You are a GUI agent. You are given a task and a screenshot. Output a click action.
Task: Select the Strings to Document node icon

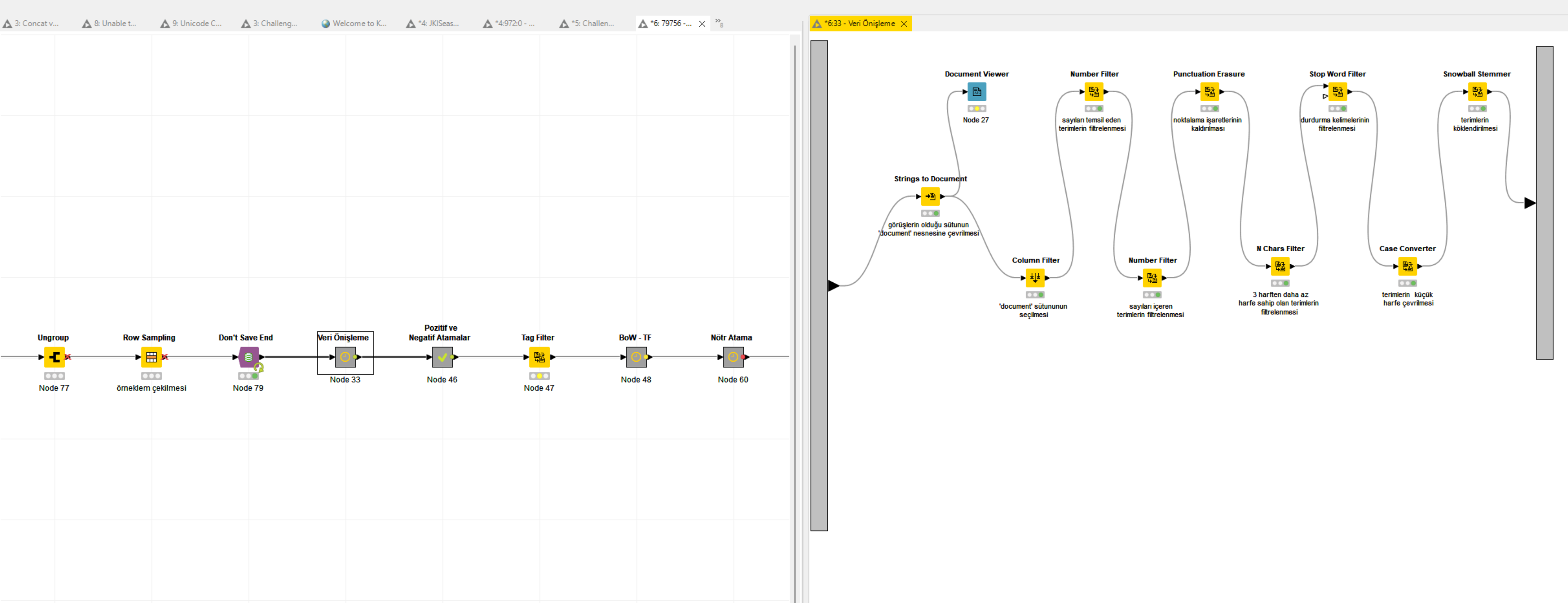tap(930, 197)
